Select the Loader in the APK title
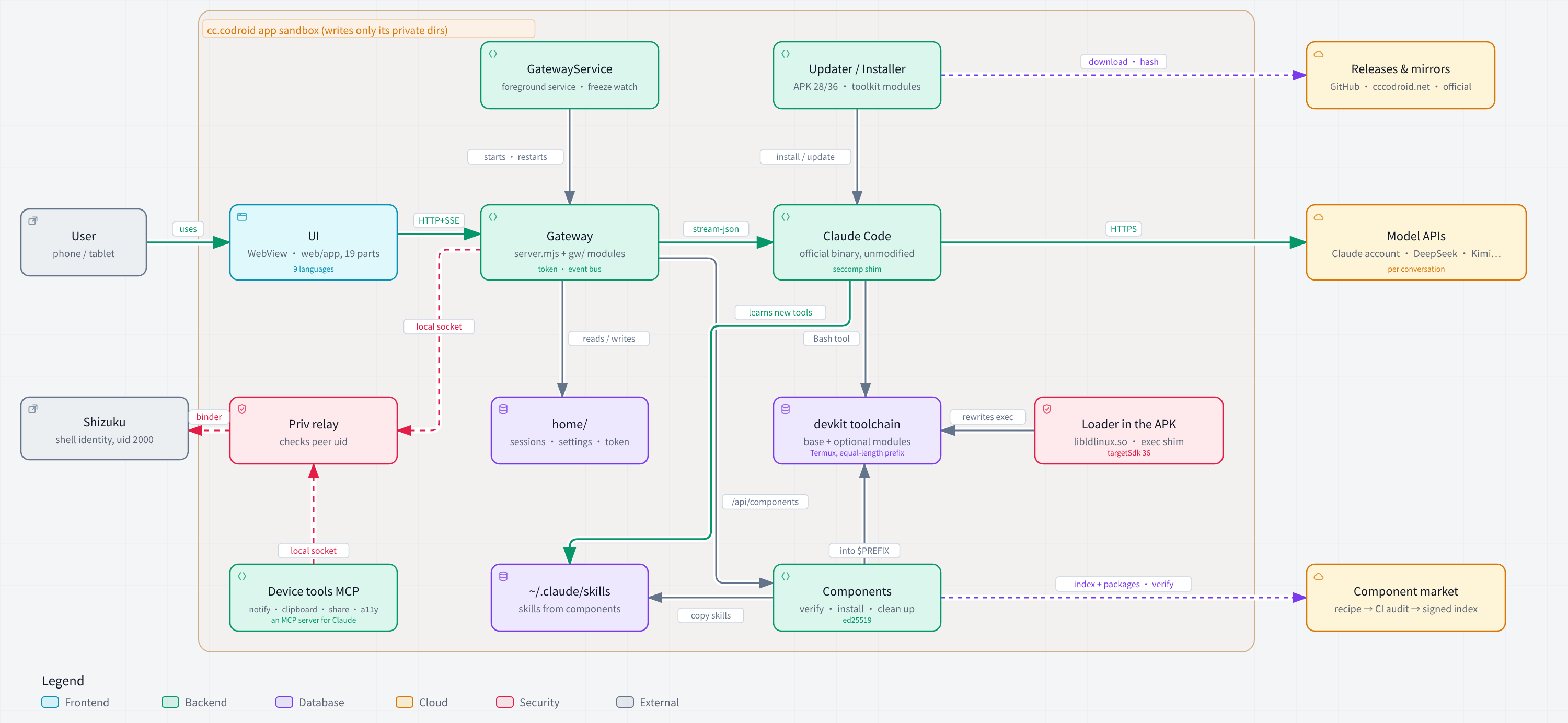This screenshot has height=723, width=1568. pyautogui.click(x=1128, y=424)
